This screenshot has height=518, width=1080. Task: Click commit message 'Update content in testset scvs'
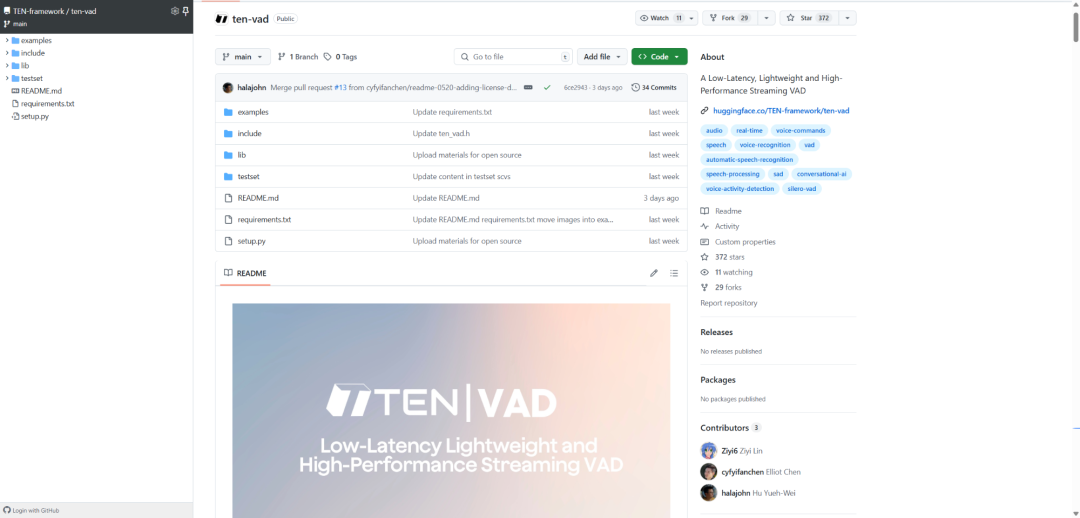point(461,176)
